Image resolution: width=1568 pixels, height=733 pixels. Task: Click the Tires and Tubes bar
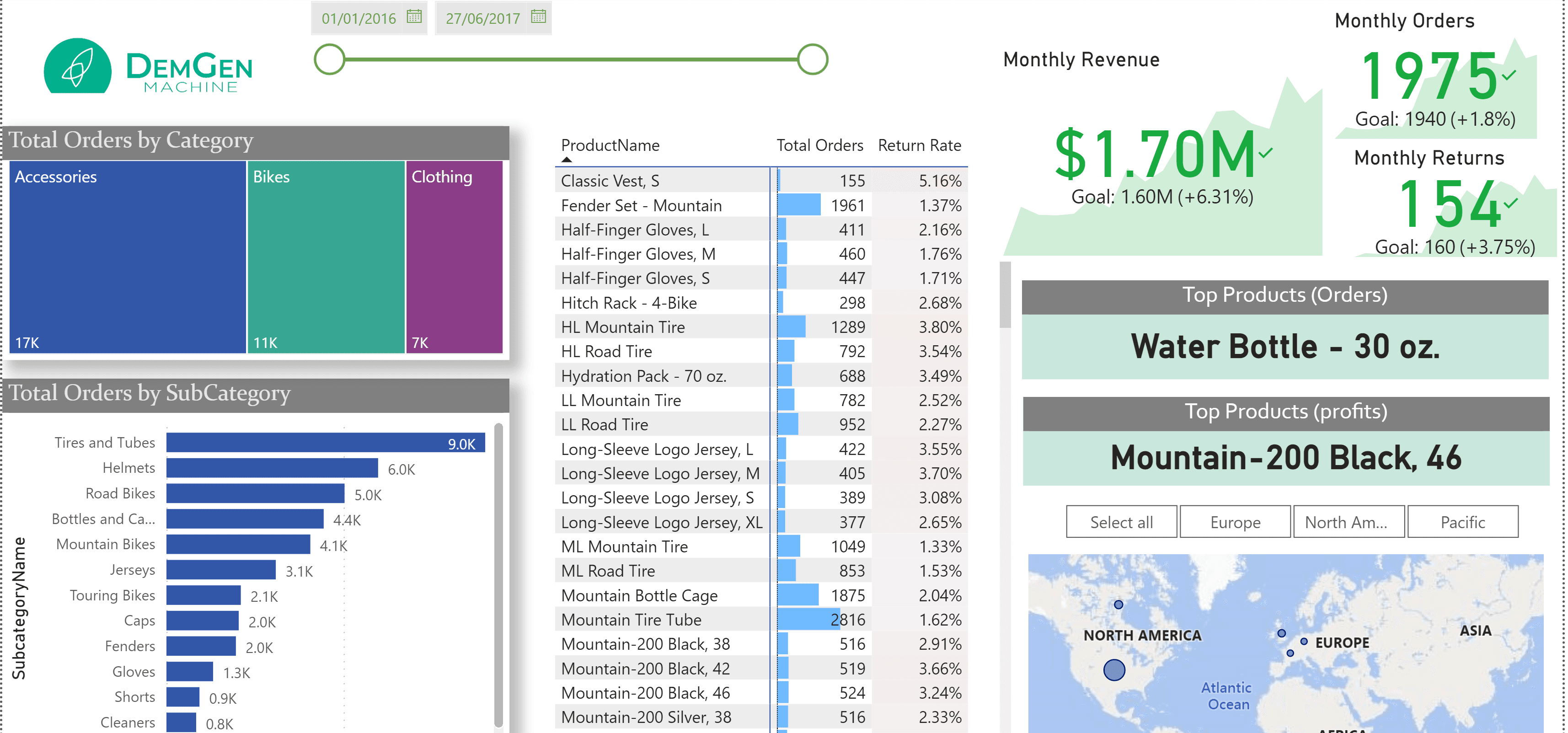(325, 443)
